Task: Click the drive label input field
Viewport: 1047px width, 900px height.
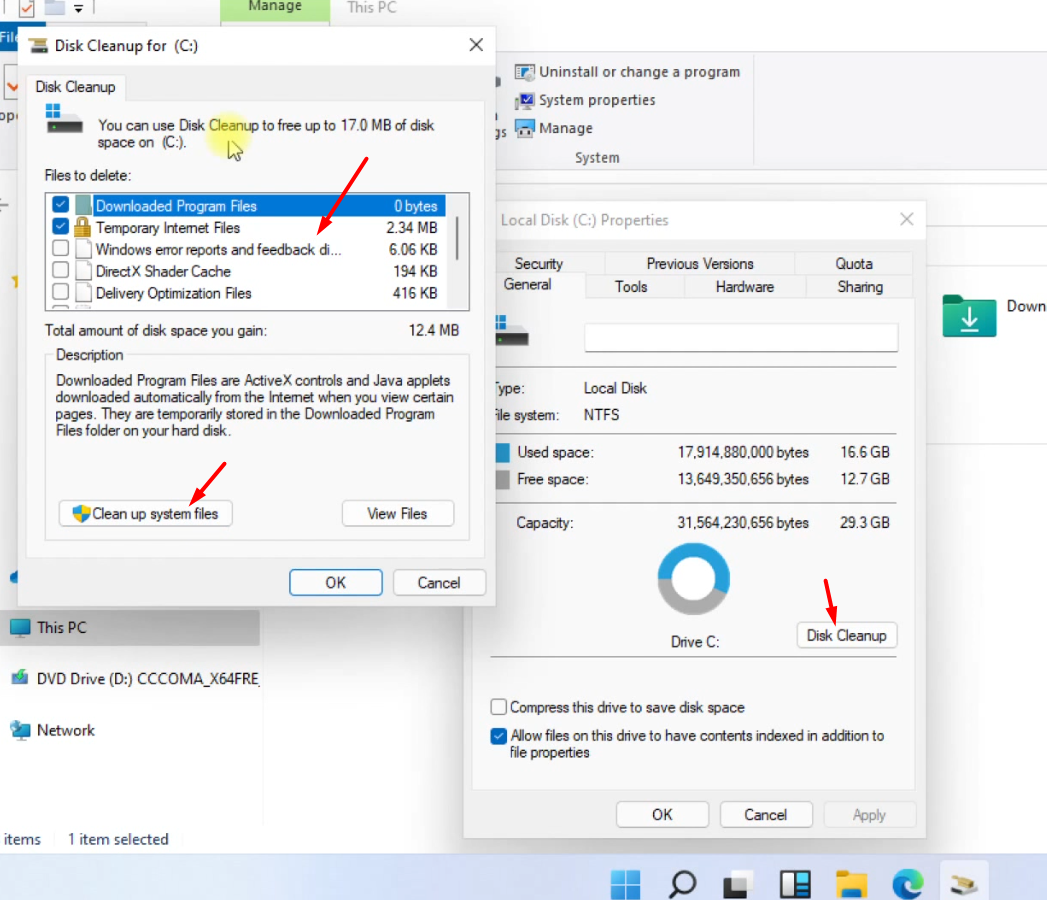Action: [741, 338]
